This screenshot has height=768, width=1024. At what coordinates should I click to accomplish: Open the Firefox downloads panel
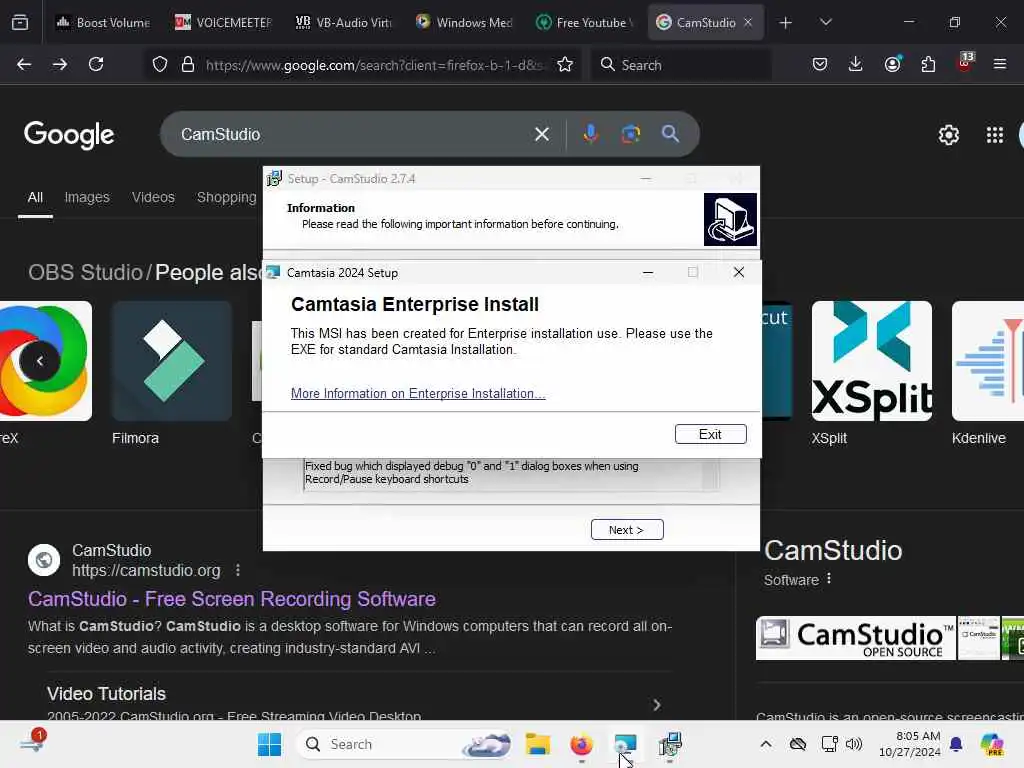(x=856, y=64)
